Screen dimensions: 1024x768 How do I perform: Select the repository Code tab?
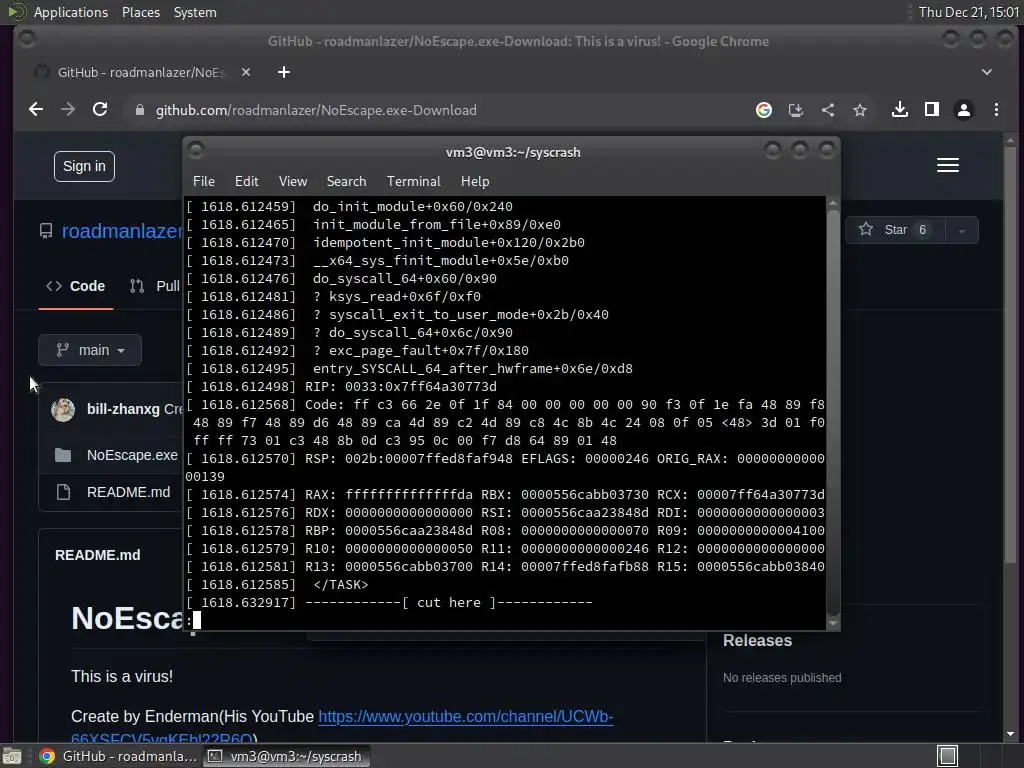click(x=76, y=286)
